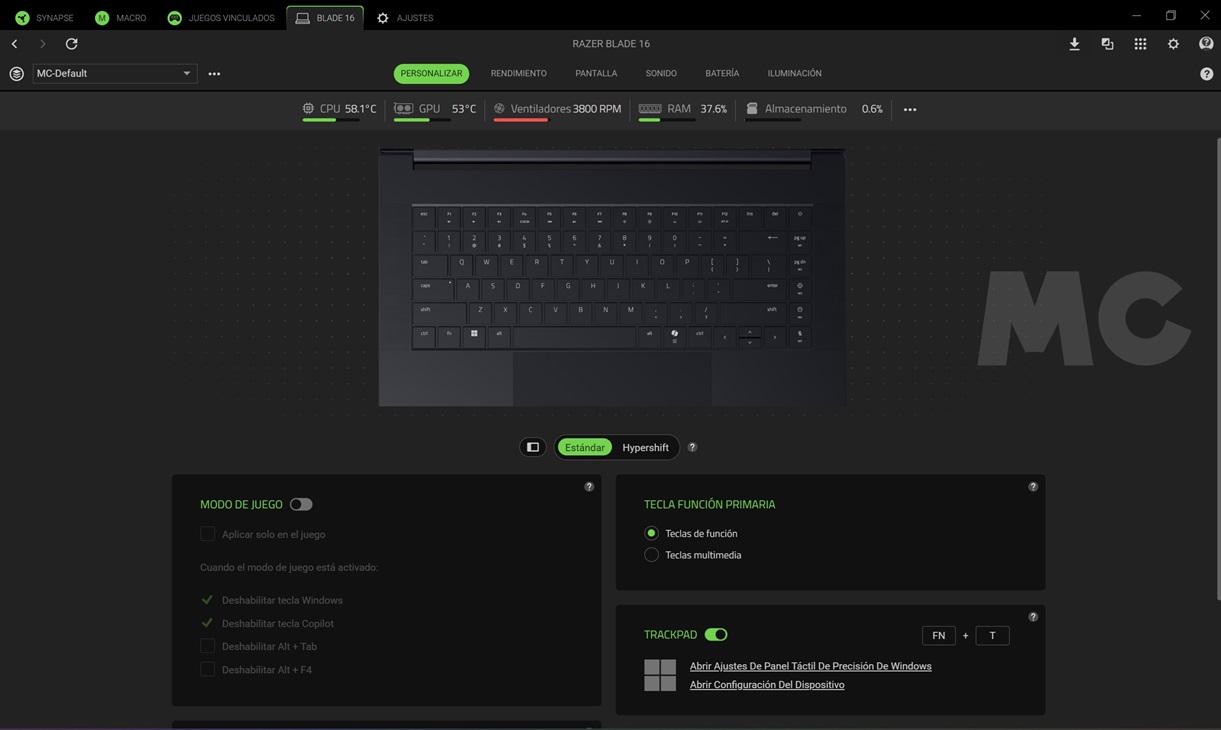Image resolution: width=1221 pixels, height=730 pixels.
Task: Enable the Modo de Juego toggle
Action: click(x=301, y=504)
